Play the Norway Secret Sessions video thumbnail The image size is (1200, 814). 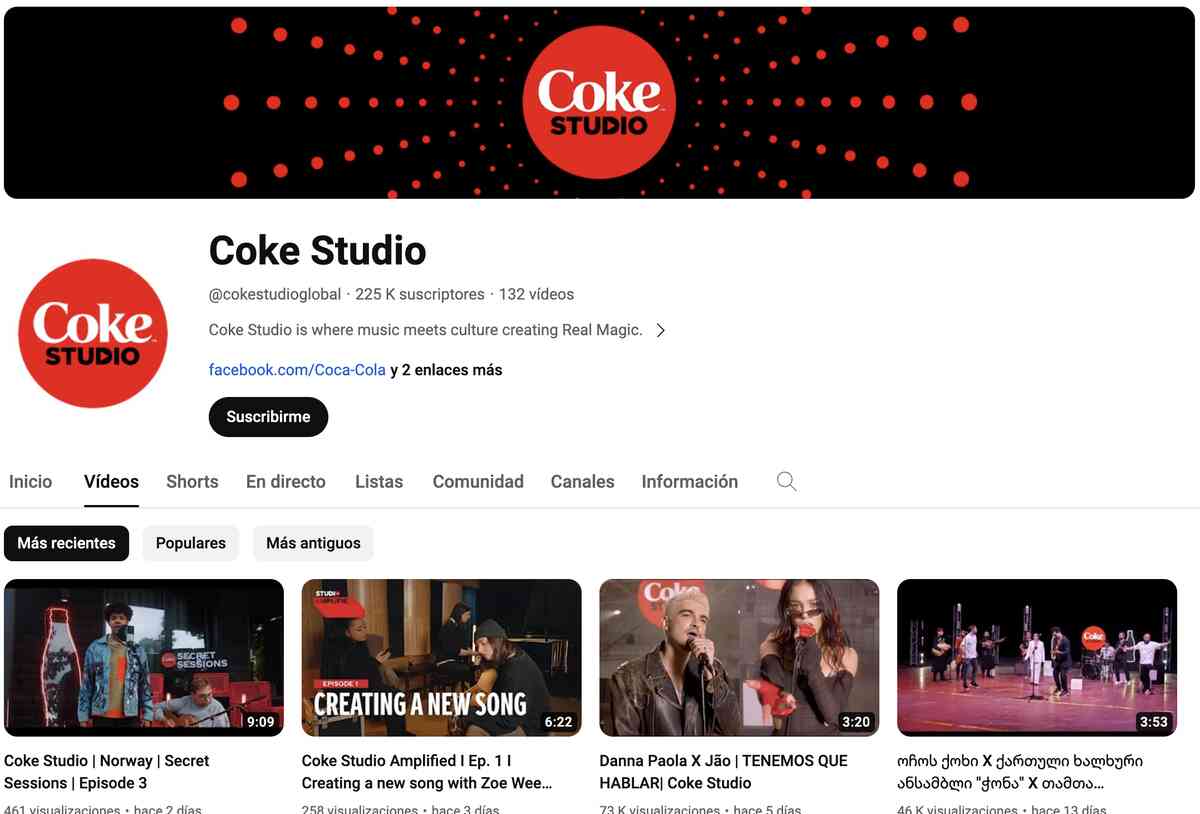[144, 657]
